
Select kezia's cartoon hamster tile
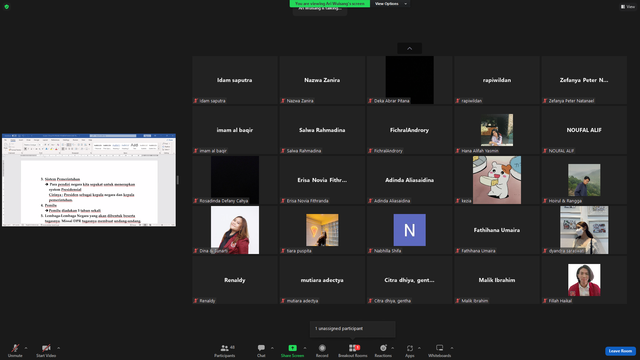click(497, 180)
